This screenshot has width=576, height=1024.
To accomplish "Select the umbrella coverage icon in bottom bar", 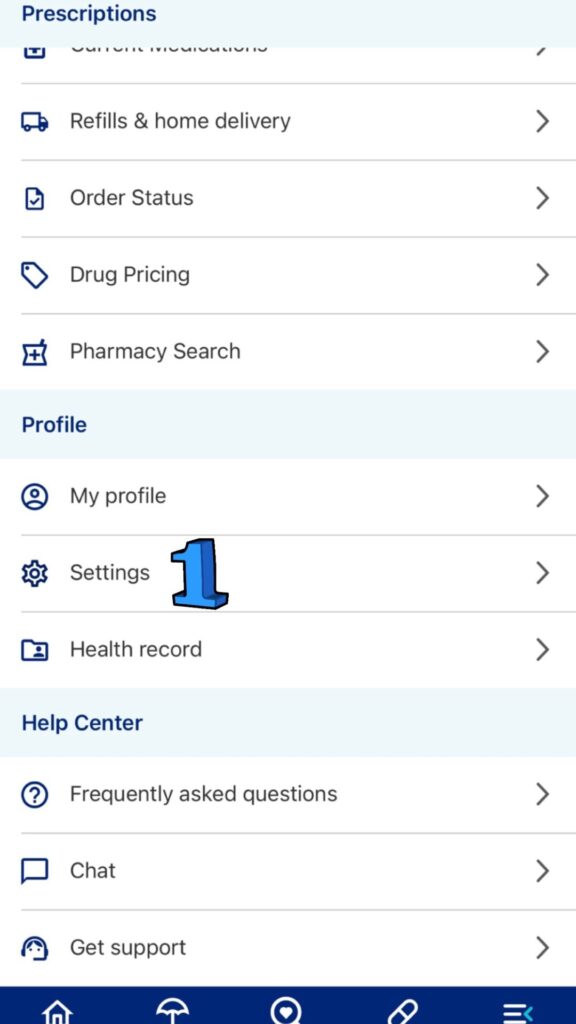I will tap(172, 1010).
